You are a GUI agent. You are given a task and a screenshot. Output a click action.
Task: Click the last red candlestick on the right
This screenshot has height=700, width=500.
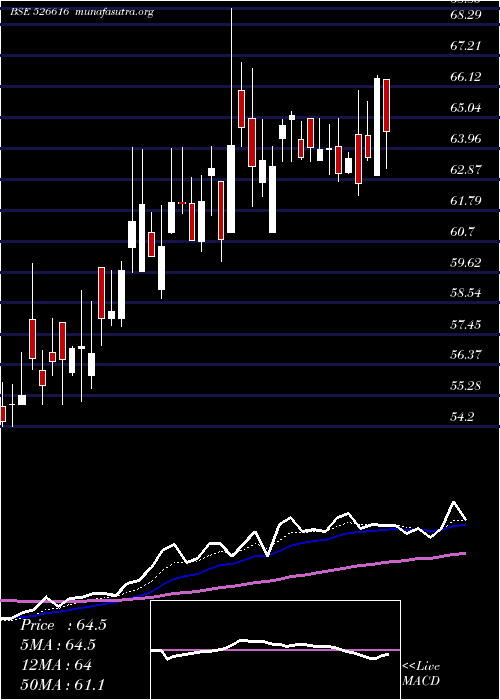(387, 105)
